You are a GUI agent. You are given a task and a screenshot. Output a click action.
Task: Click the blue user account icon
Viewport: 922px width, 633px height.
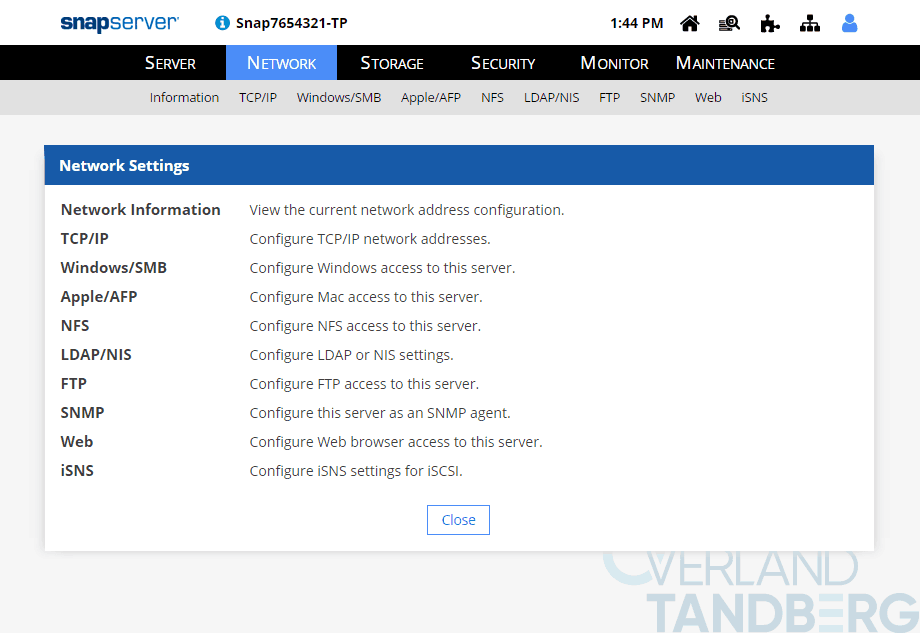[850, 23]
